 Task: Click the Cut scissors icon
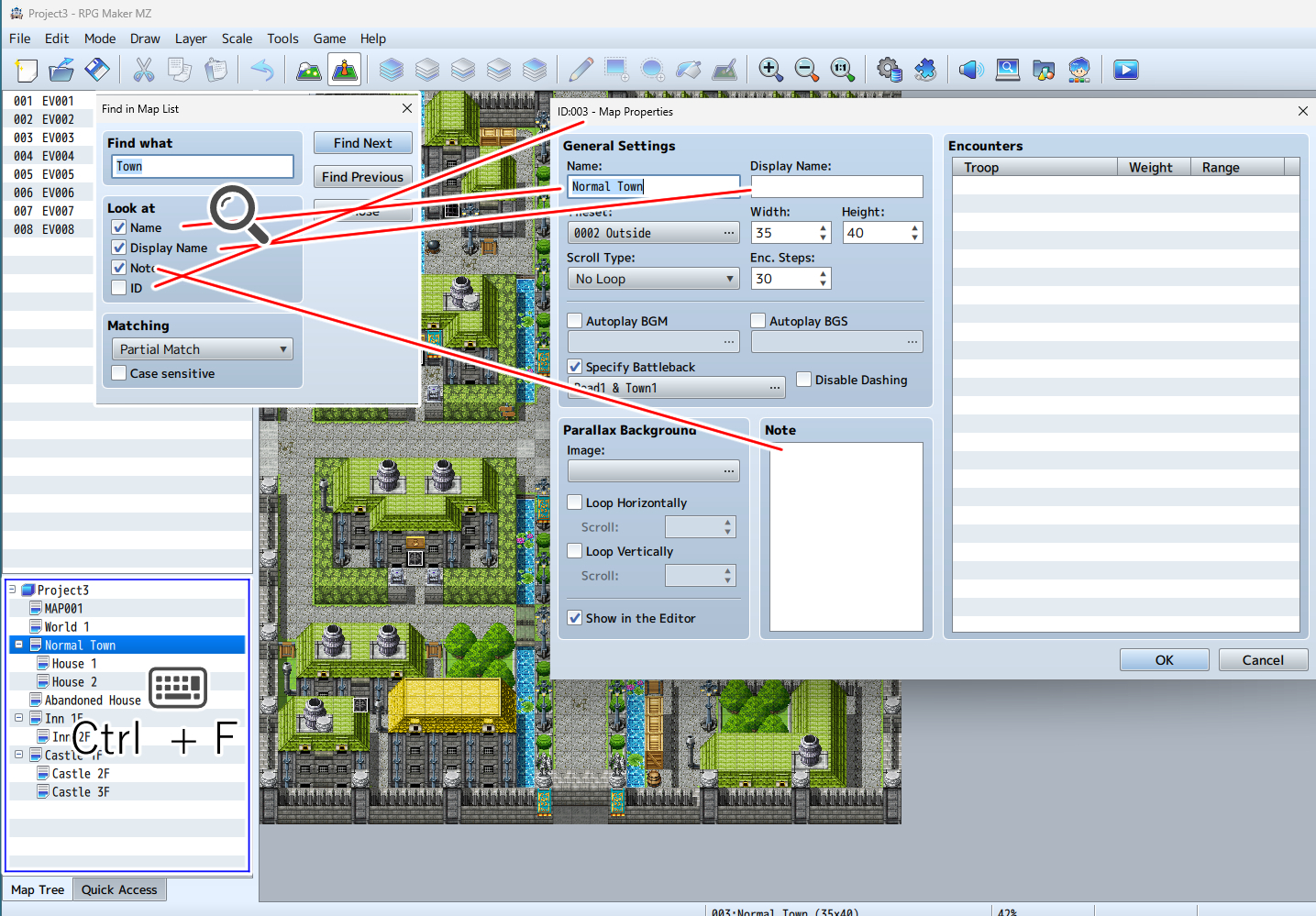click(144, 70)
